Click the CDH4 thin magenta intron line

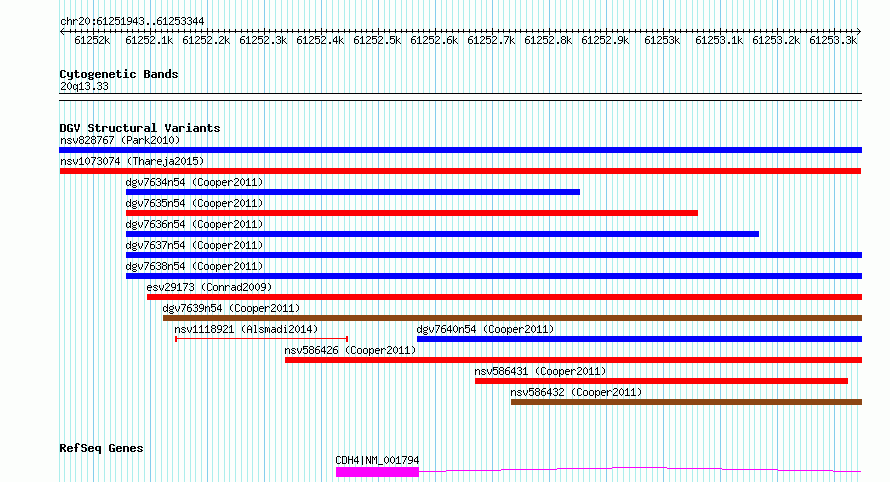(x=640, y=470)
